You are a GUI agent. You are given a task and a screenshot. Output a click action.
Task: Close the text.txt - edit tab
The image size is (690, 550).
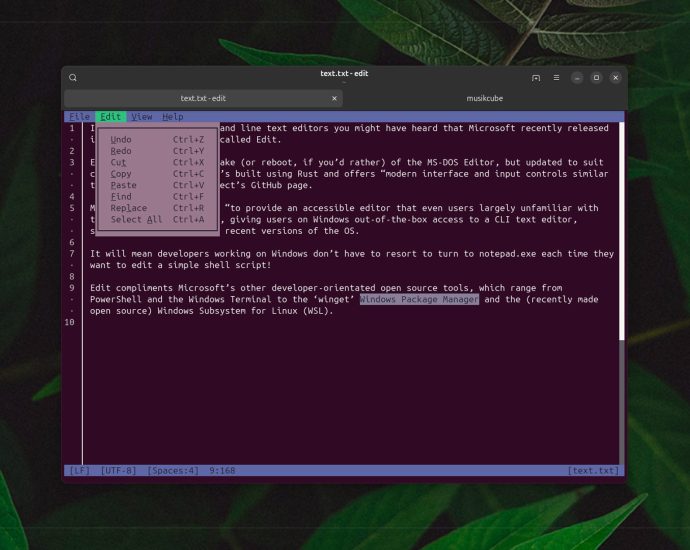(x=334, y=99)
